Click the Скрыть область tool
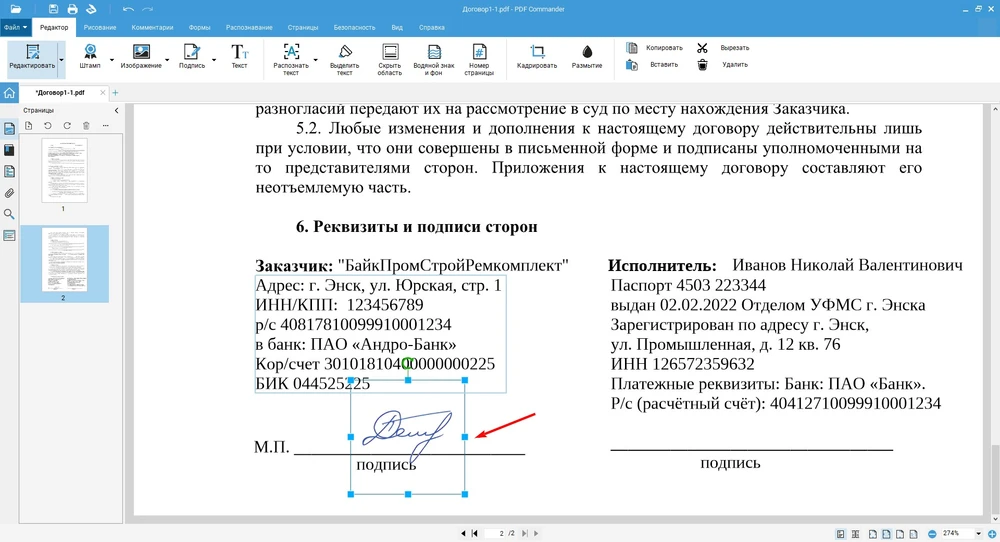This screenshot has height=542, width=1000. pyautogui.click(x=390, y=59)
